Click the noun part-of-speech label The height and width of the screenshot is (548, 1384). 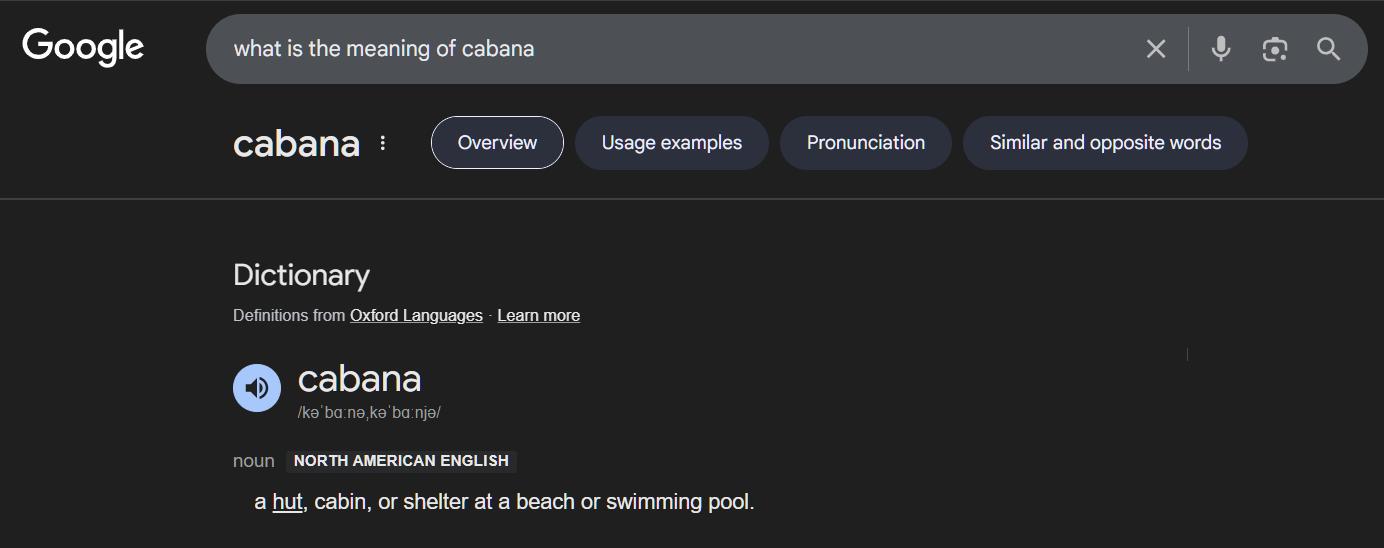[x=253, y=461]
